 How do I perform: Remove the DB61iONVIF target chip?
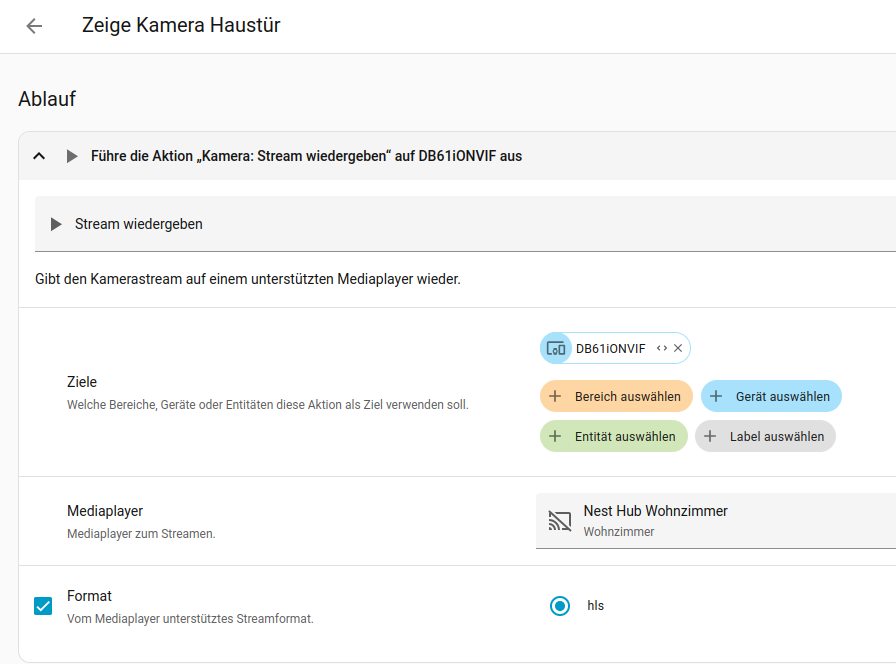pos(678,348)
